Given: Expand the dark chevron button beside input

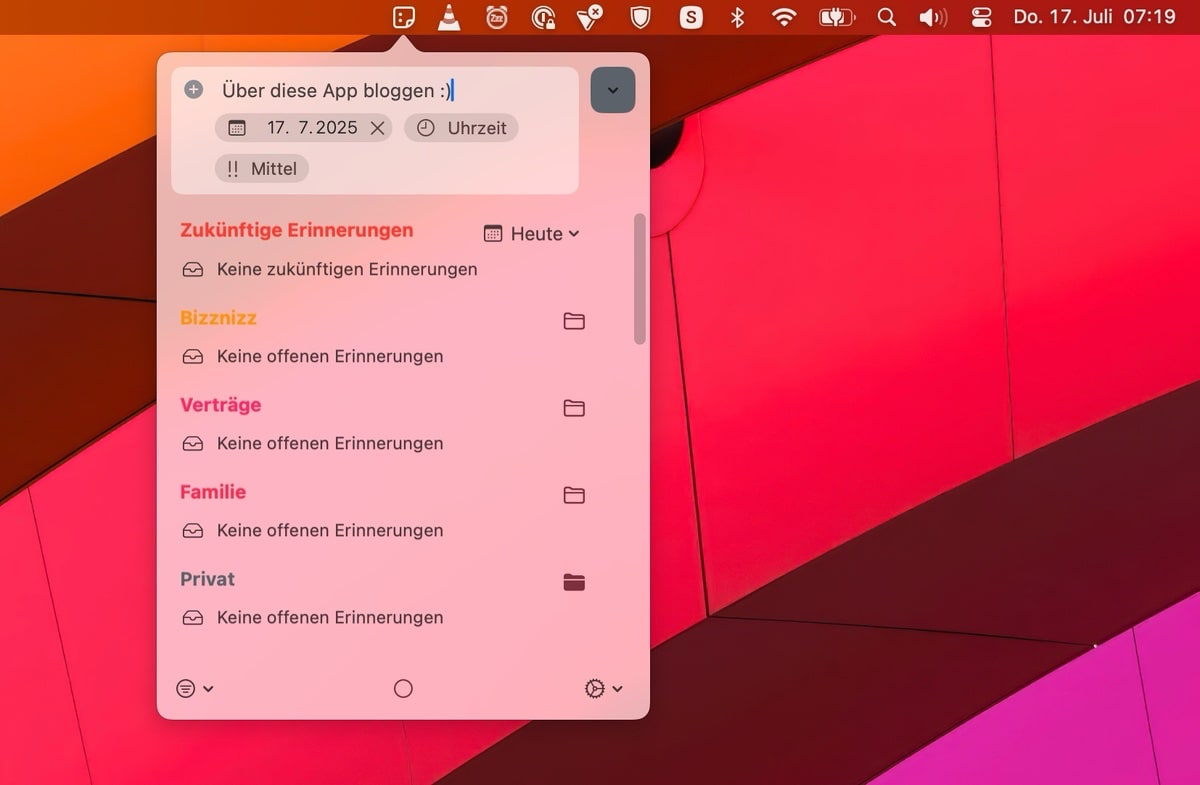Looking at the screenshot, I should (x=613, y=90).
